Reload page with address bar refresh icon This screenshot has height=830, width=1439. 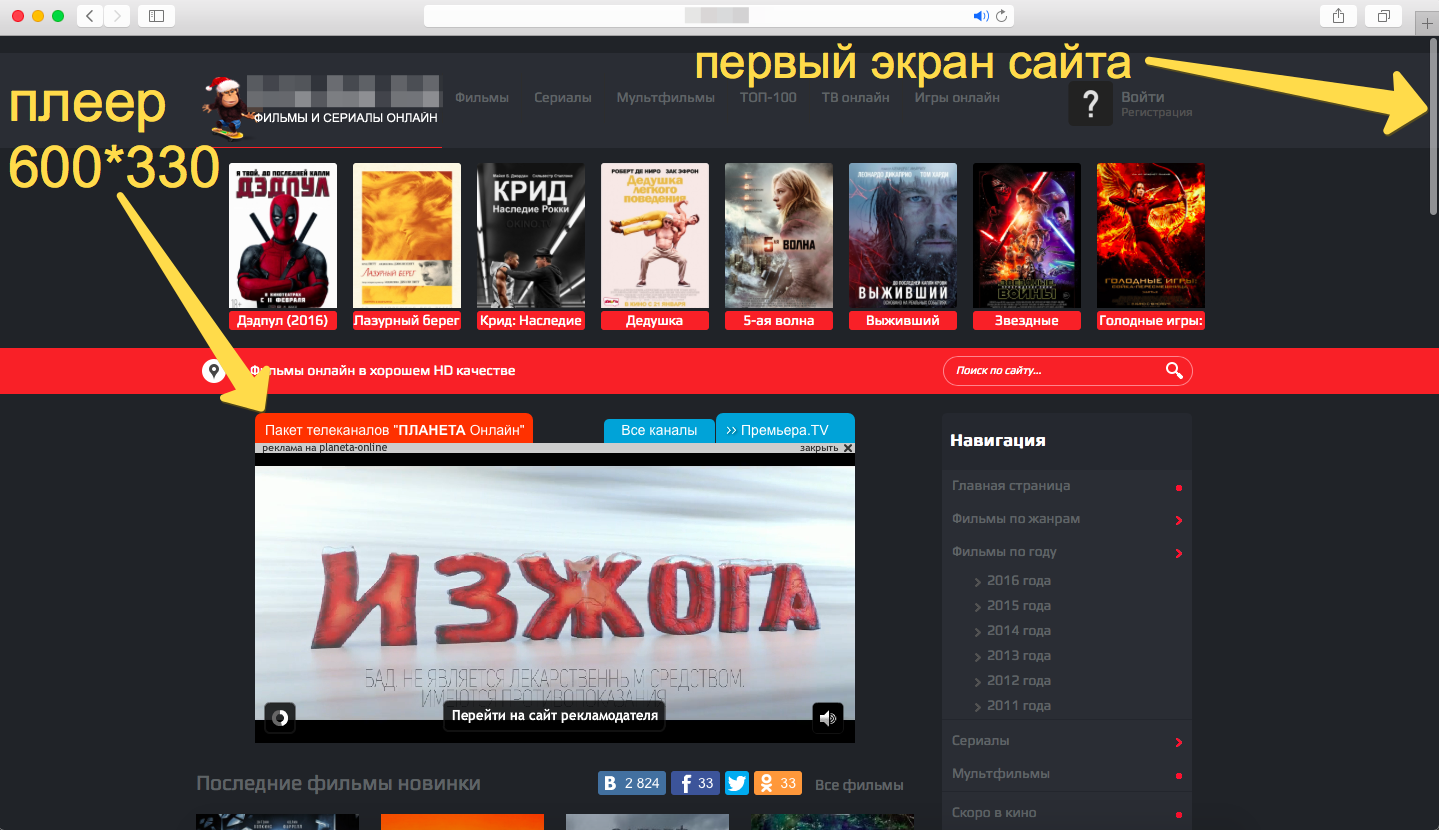click(x=1001, y=16)
